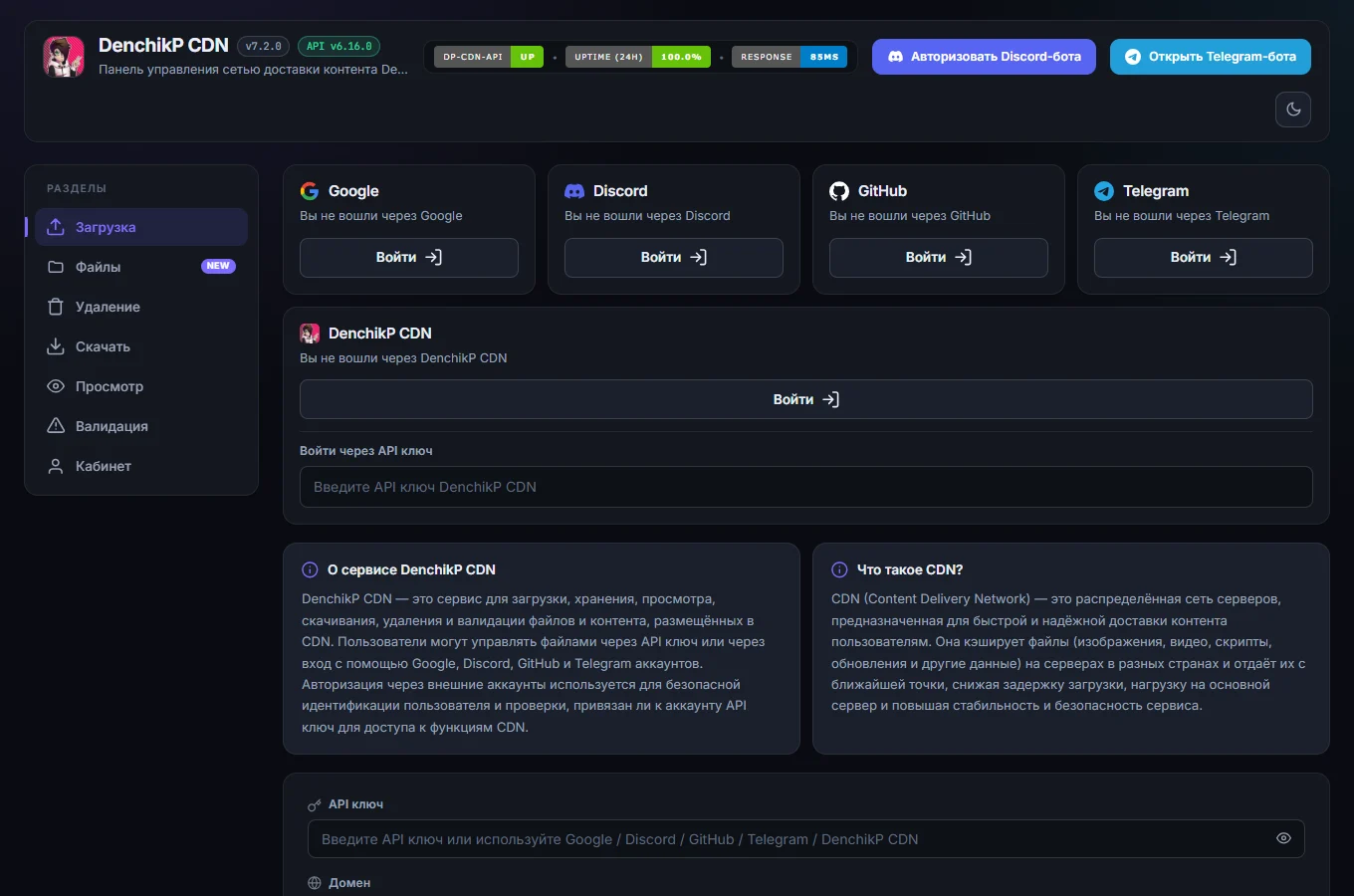Click the wide DenchikP CDN Войти button
Image resolution: width=1354 pixels, height=896 pixels.
(x=806, y=399)
